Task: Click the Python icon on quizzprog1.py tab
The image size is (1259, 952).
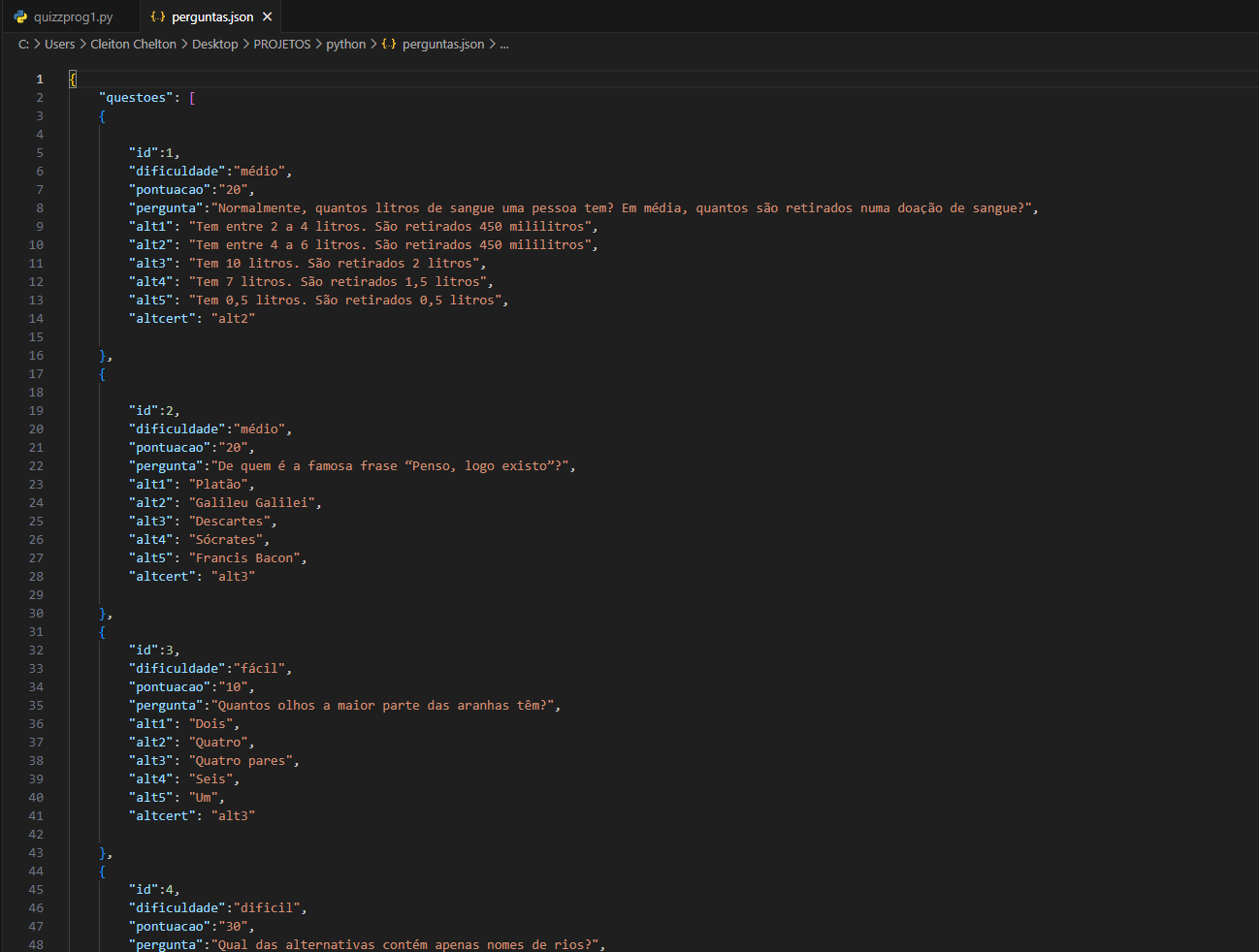Action: pos(20,16)
